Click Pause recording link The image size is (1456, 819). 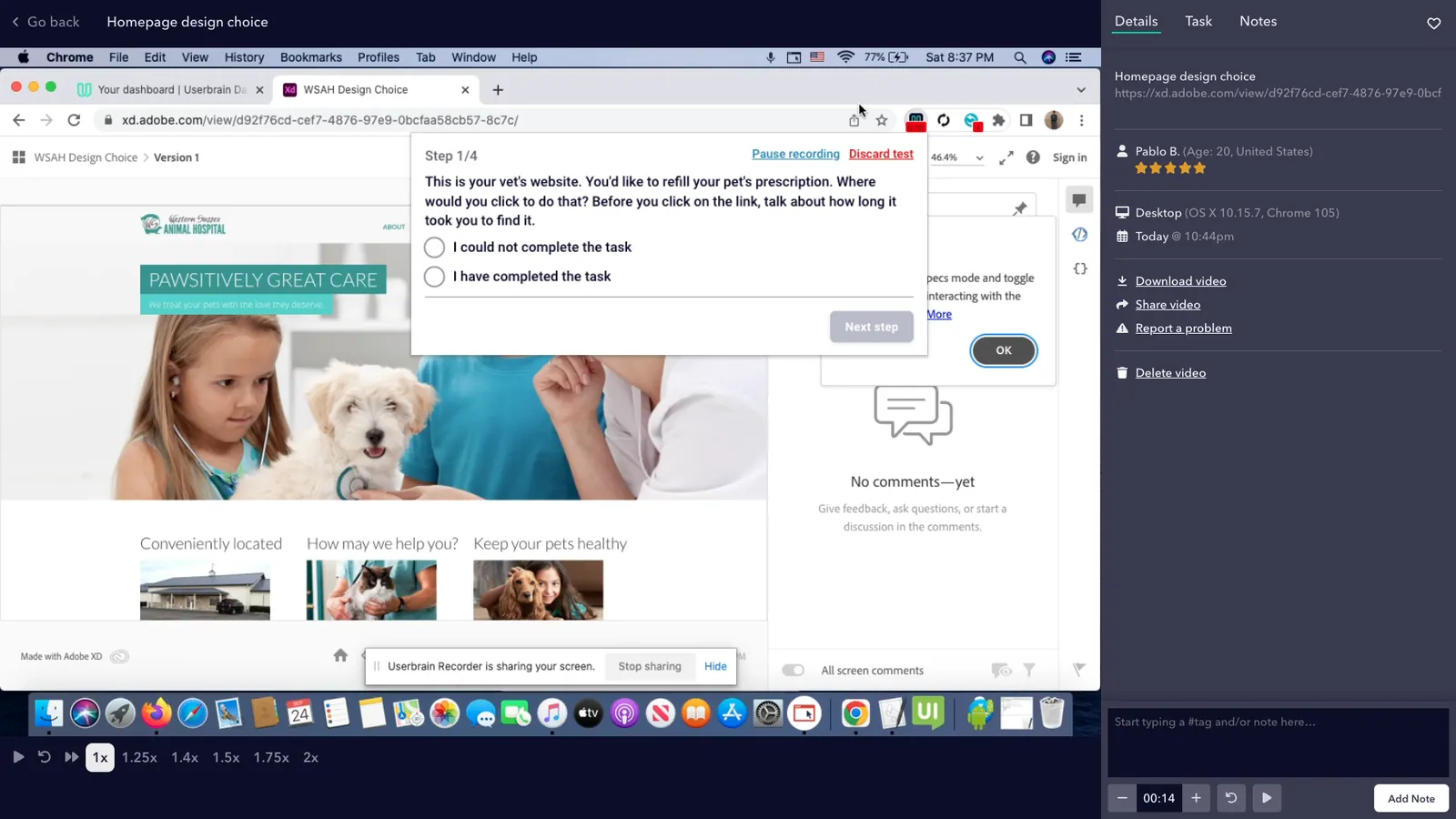[795, 154]
